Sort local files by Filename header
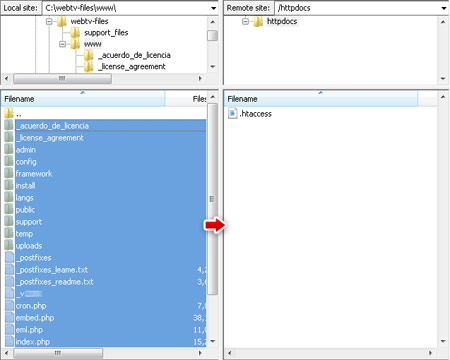 pos(83,99)
